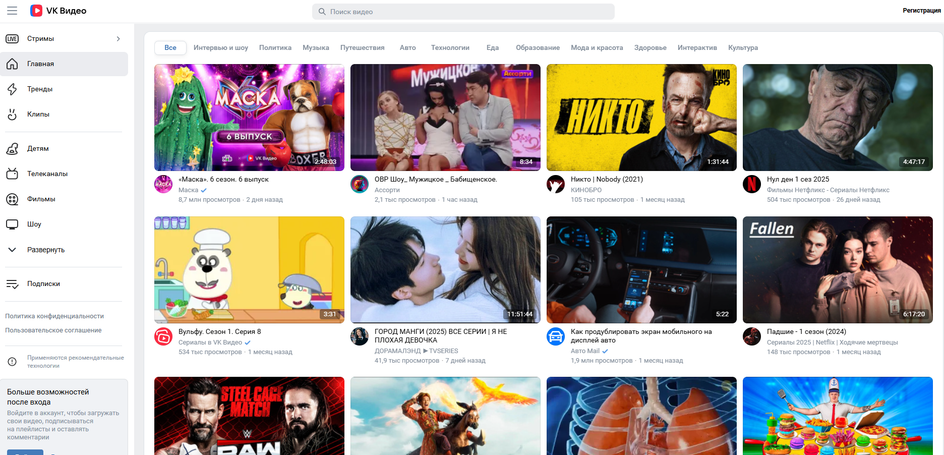The width and height of the screenshot is (944, 455).
Task: Click the Телеканалы TV icon
Action: (12, 174)
